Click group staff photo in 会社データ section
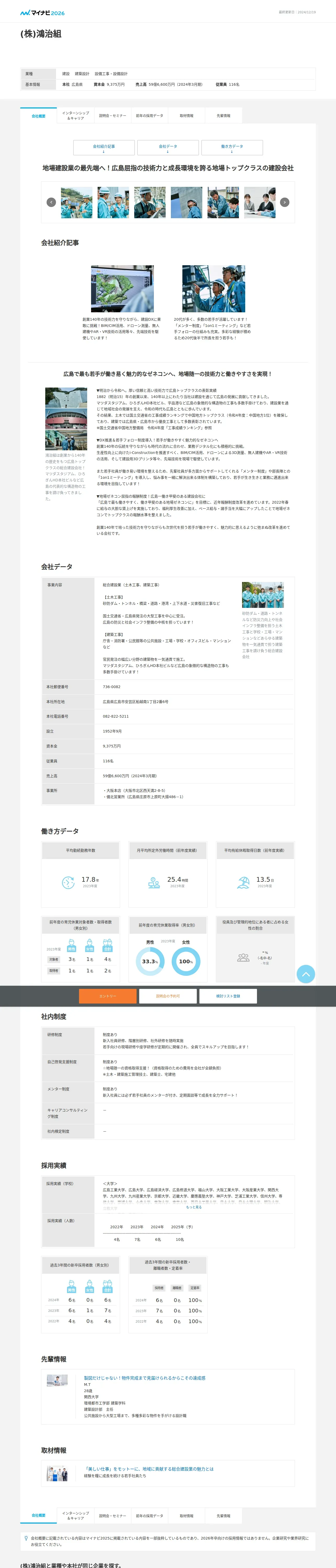Screen dimensions: 336x1568 pos(263,595)
